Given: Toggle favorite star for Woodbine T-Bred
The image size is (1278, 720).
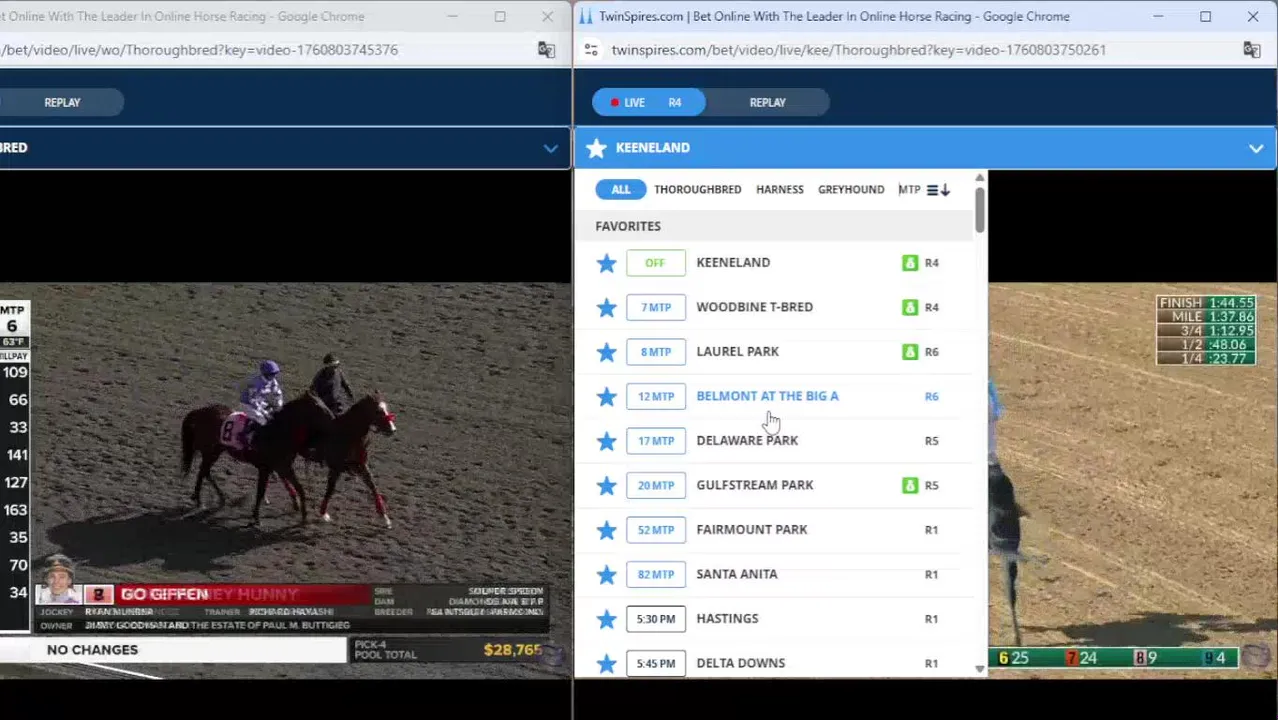Looking at the screenshot, I should 606,307.
